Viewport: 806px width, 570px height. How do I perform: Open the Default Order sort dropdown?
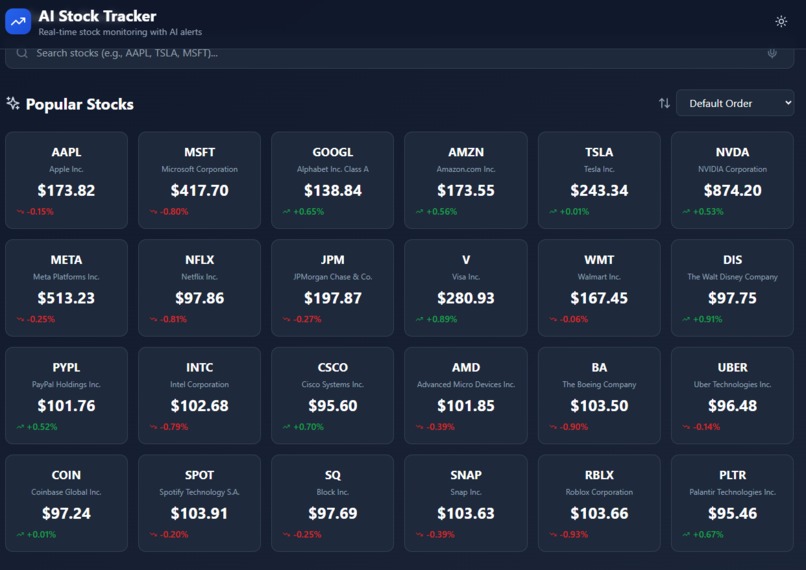(735, 103)
